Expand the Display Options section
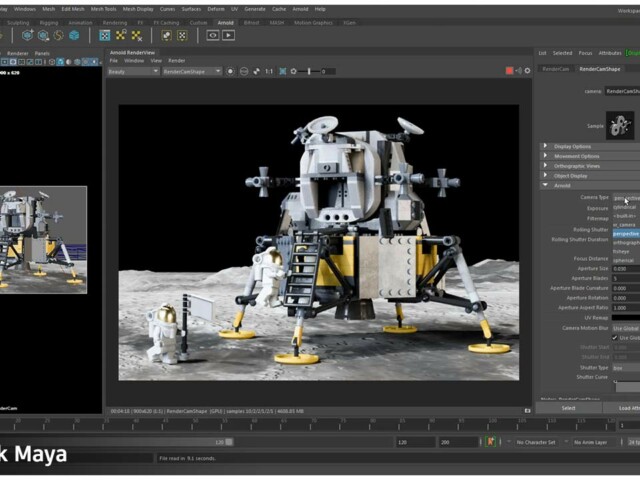640x480 pixels. click(x=573, y=146)
